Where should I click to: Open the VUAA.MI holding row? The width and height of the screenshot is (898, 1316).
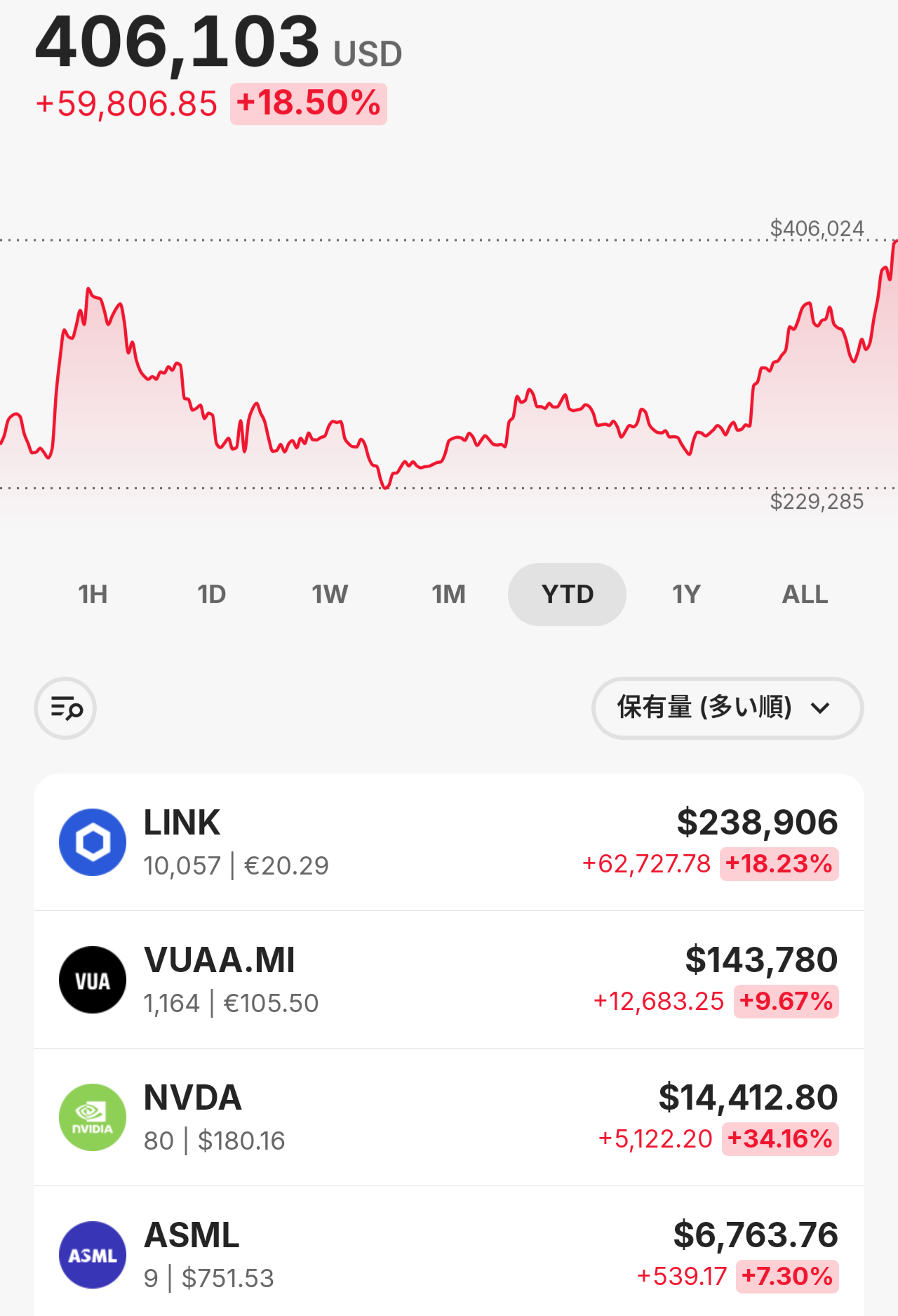(x=449, y=980)
